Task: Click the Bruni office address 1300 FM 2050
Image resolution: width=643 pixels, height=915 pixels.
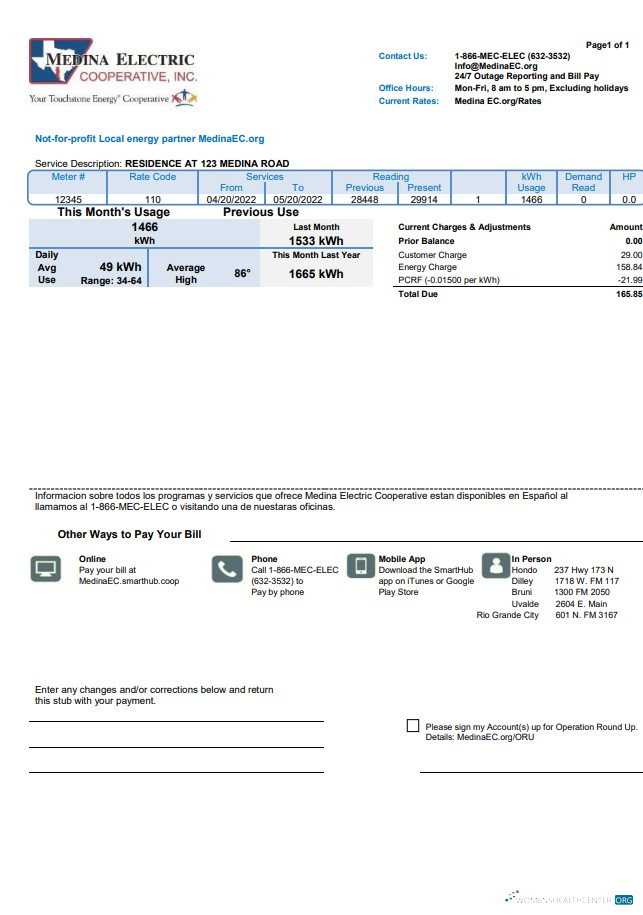Action: click(x=582, y=592)
